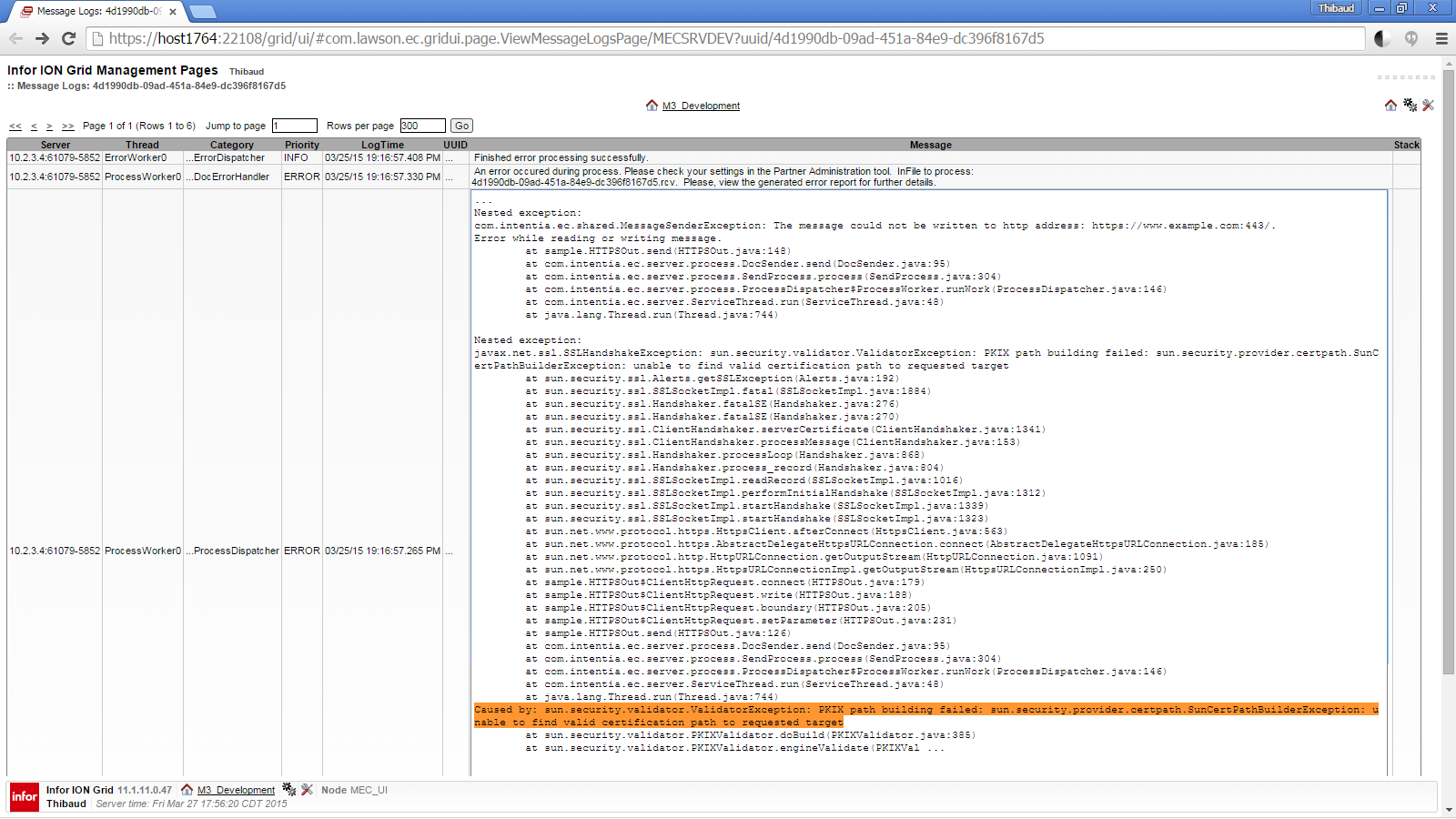Click the Rows per page input field
1456x819 pixels.
[x=422, y=126]
